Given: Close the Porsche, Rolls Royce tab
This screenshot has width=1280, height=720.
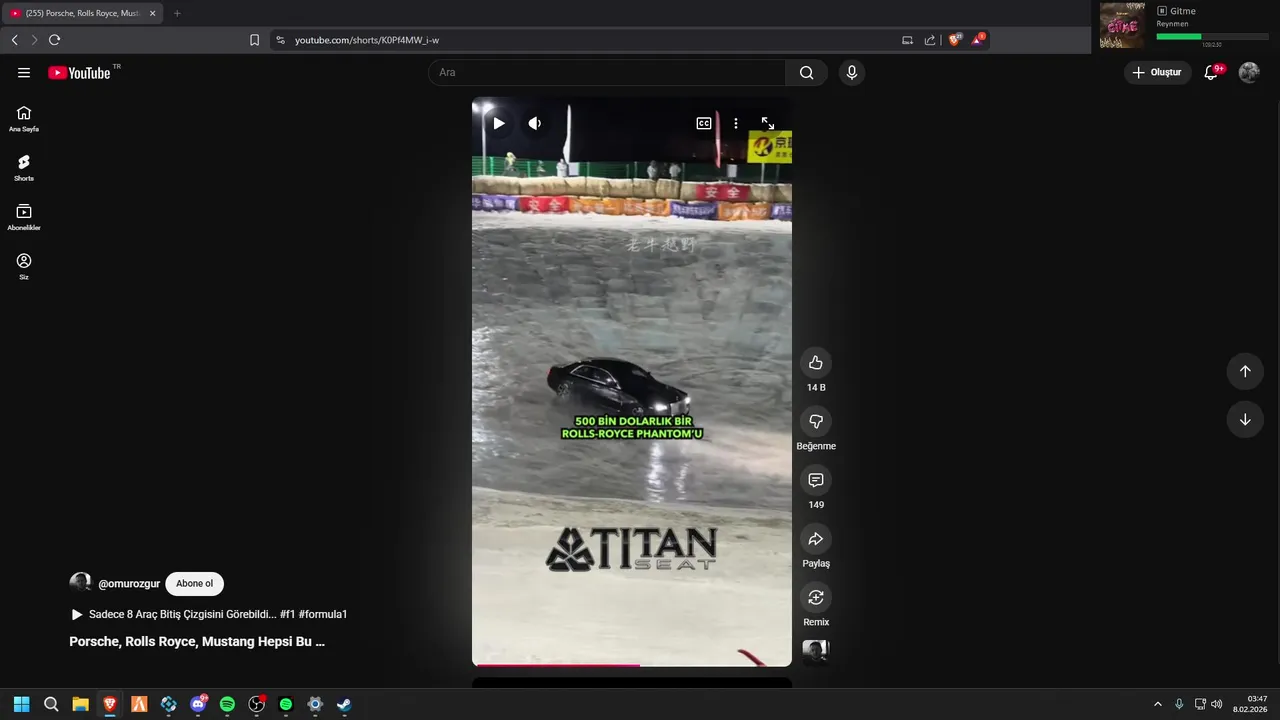Looking at the screenshot, I should pos(152,13).
